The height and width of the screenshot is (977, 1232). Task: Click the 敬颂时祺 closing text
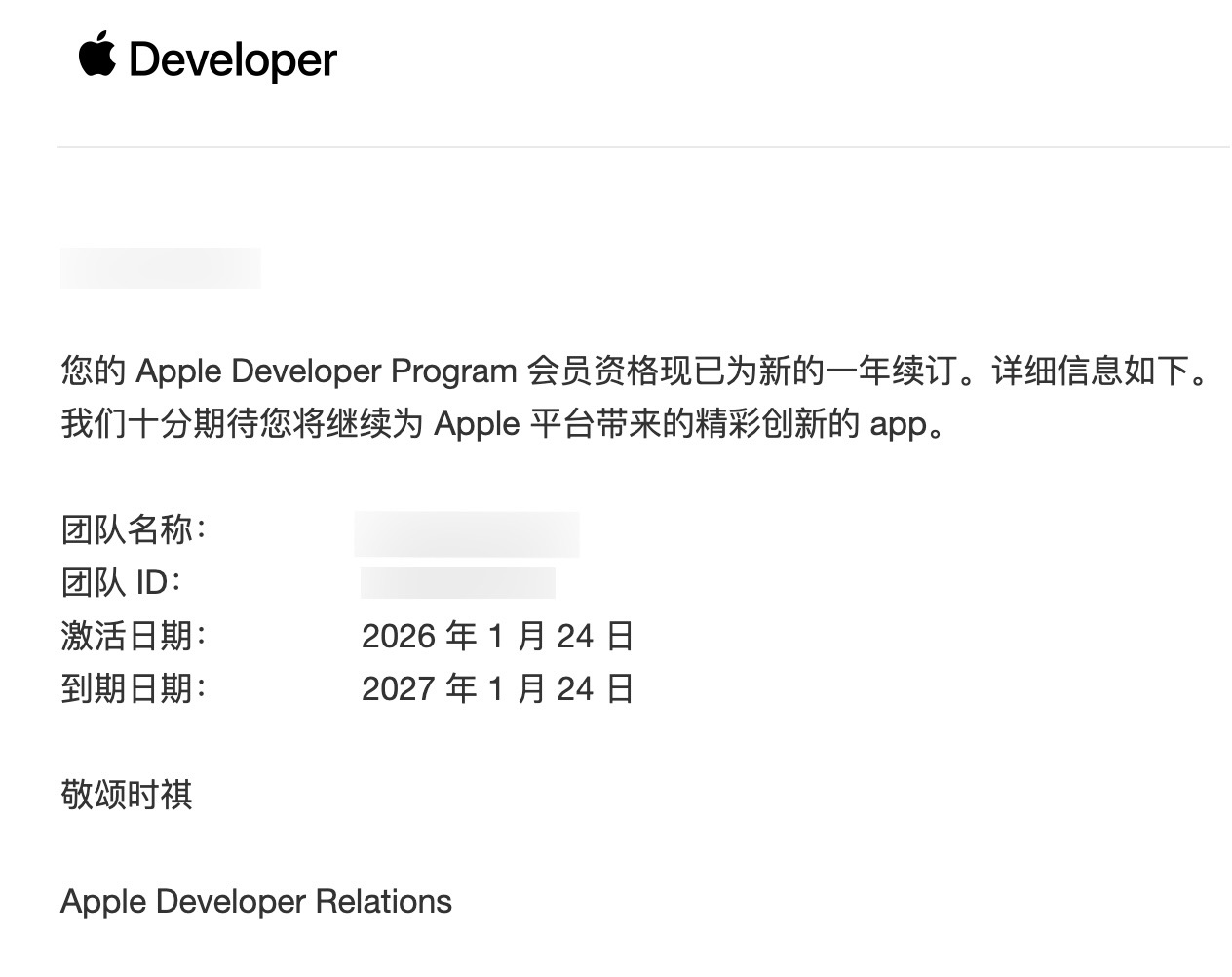(127, 795)
